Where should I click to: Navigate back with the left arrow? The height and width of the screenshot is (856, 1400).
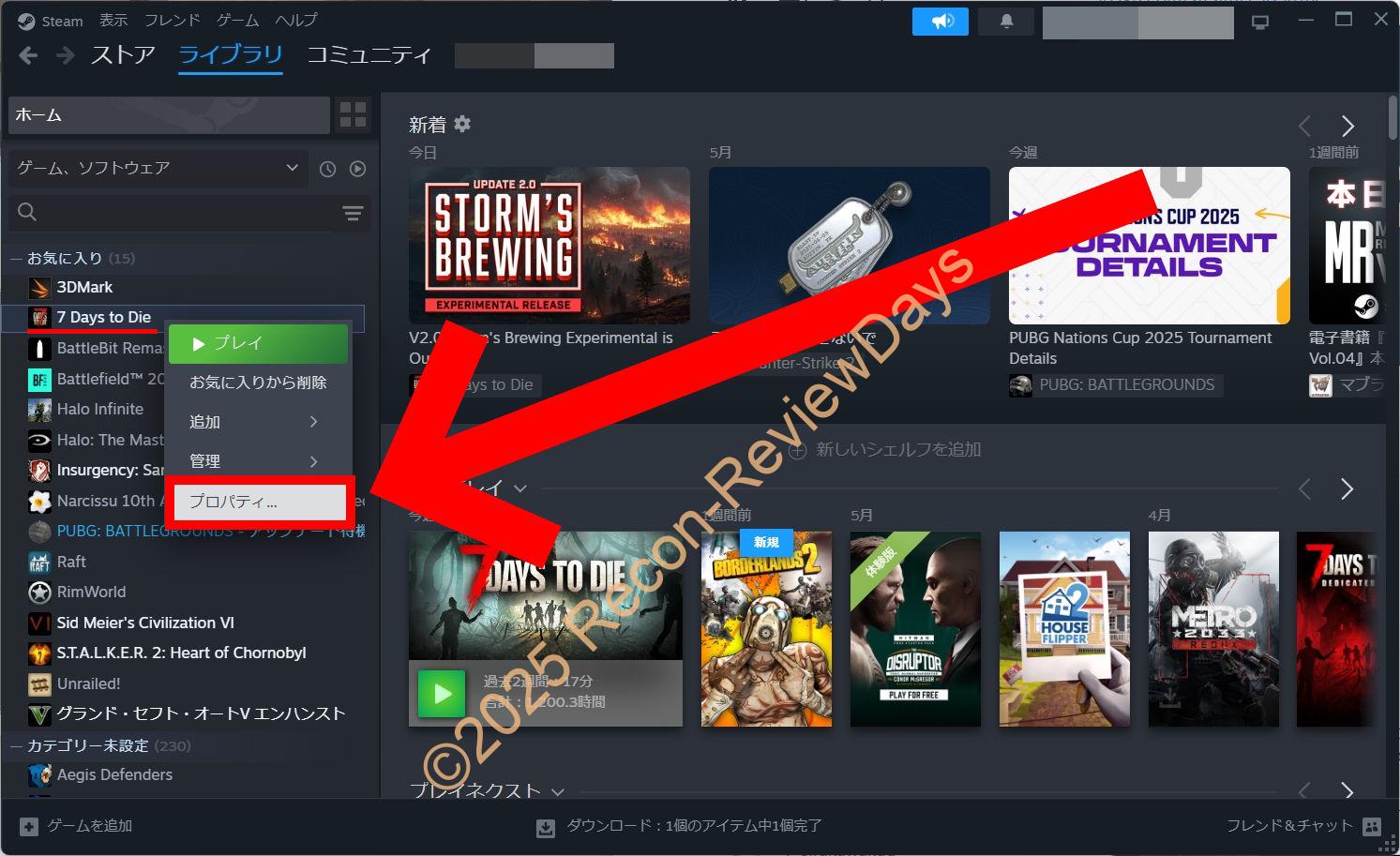(28, 55)
